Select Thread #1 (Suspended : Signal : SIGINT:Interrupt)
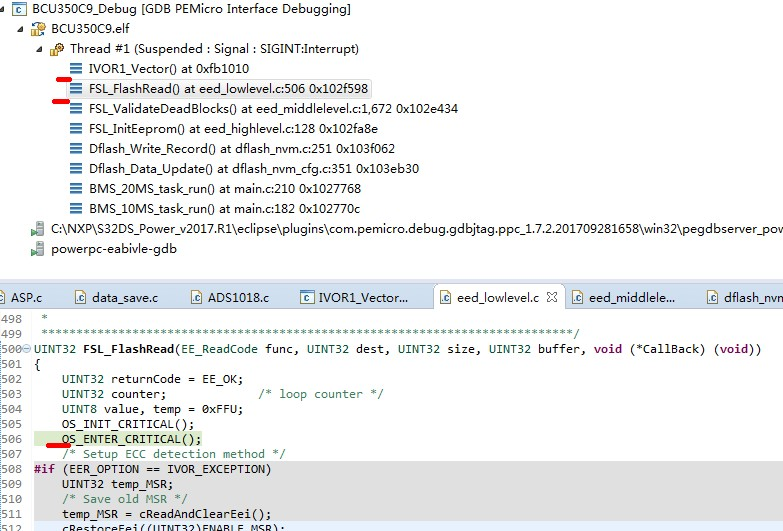 point(214,49)
